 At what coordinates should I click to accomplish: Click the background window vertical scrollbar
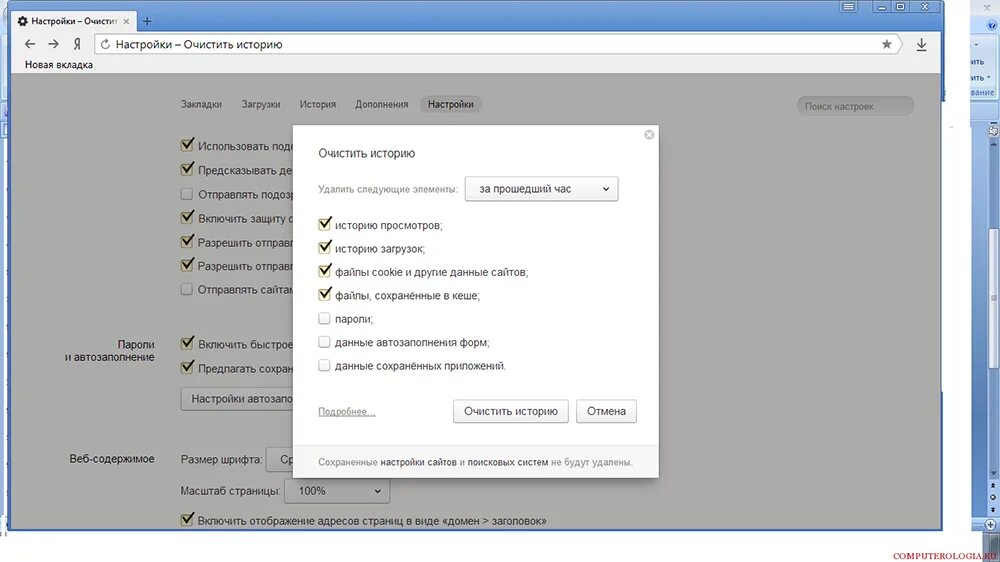point(993,300)
